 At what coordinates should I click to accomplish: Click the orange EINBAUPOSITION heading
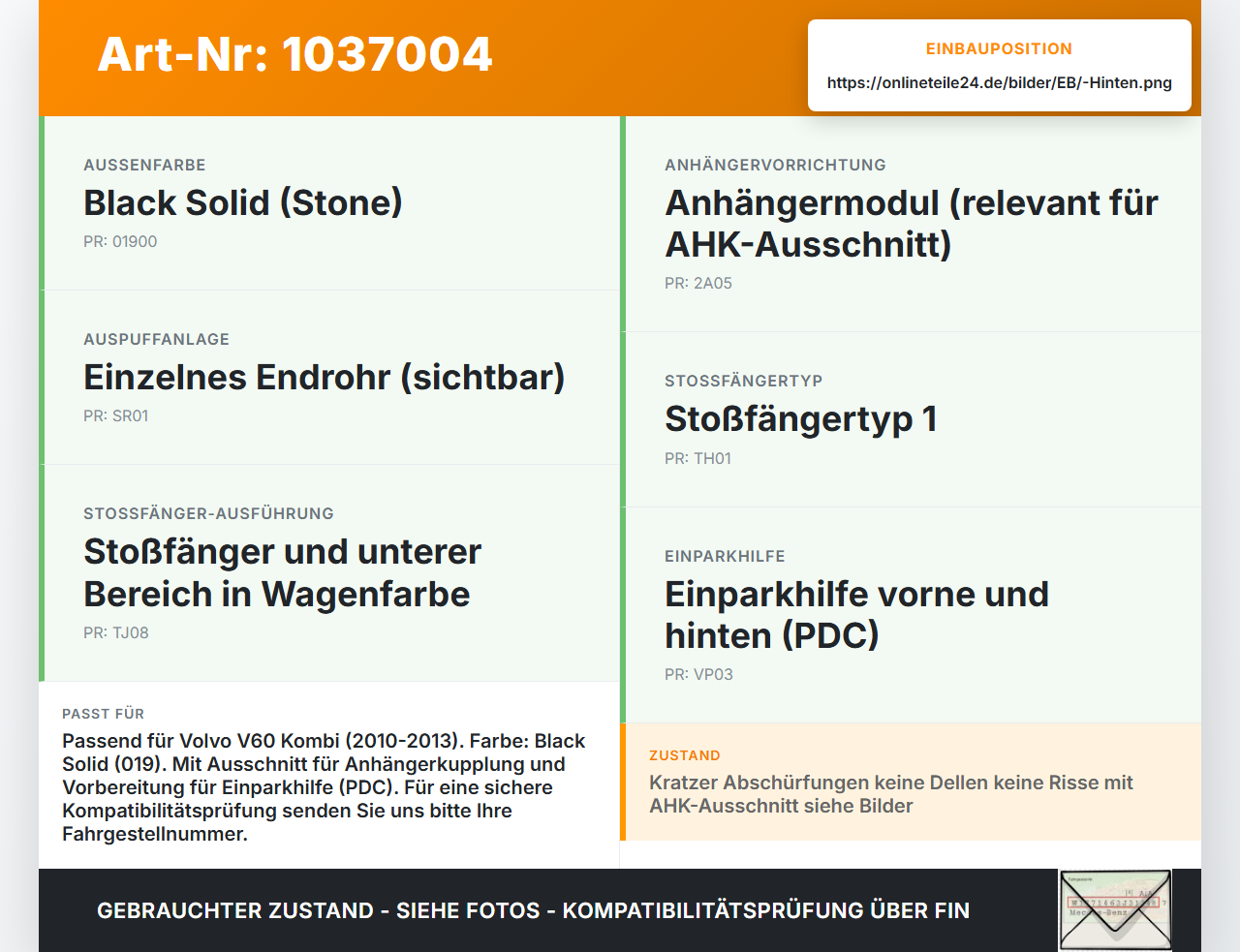coord(999,49)
